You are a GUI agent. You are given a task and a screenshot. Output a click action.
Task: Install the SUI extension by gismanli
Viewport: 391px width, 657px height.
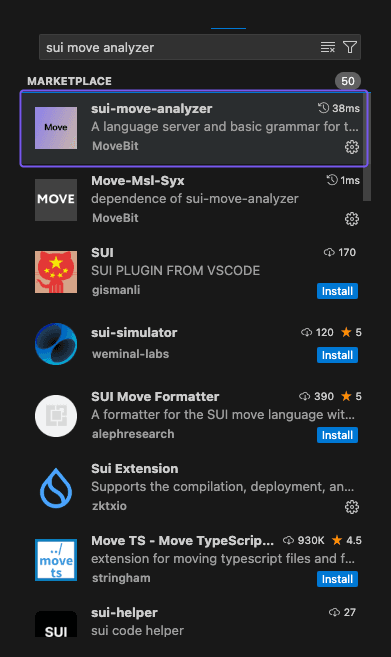(337, 291)
